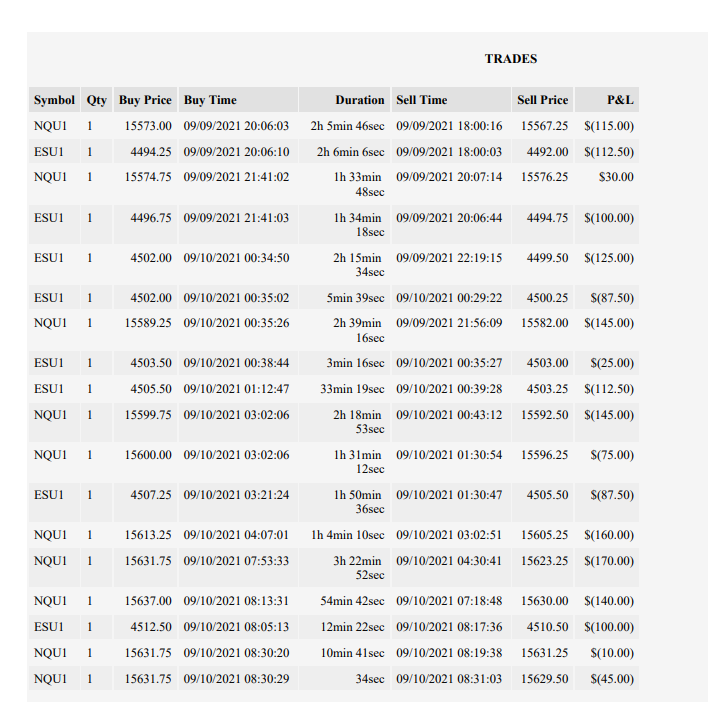Select sell price 4510.50 cell

543,627
